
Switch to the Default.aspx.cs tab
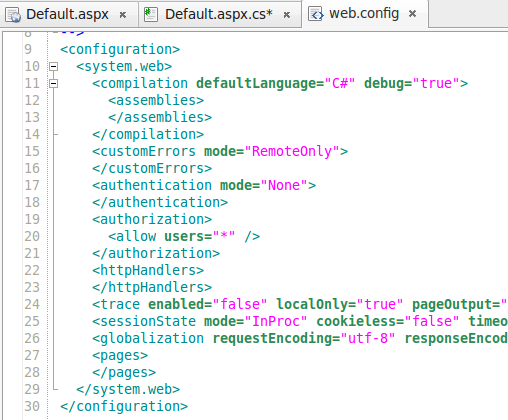[220, 14]
